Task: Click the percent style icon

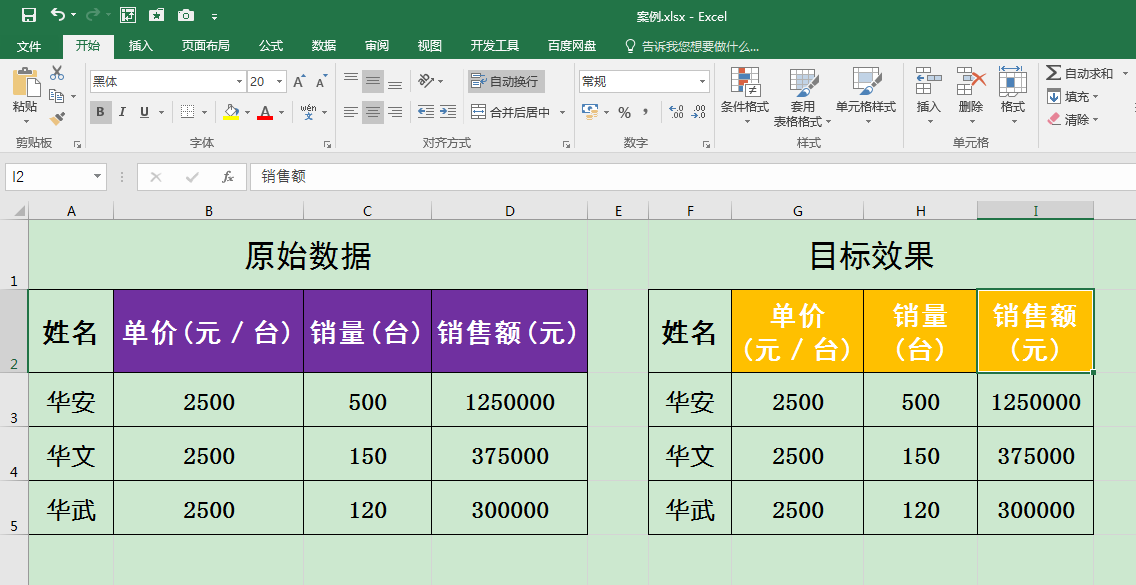Action: click(x=625, y=112)
